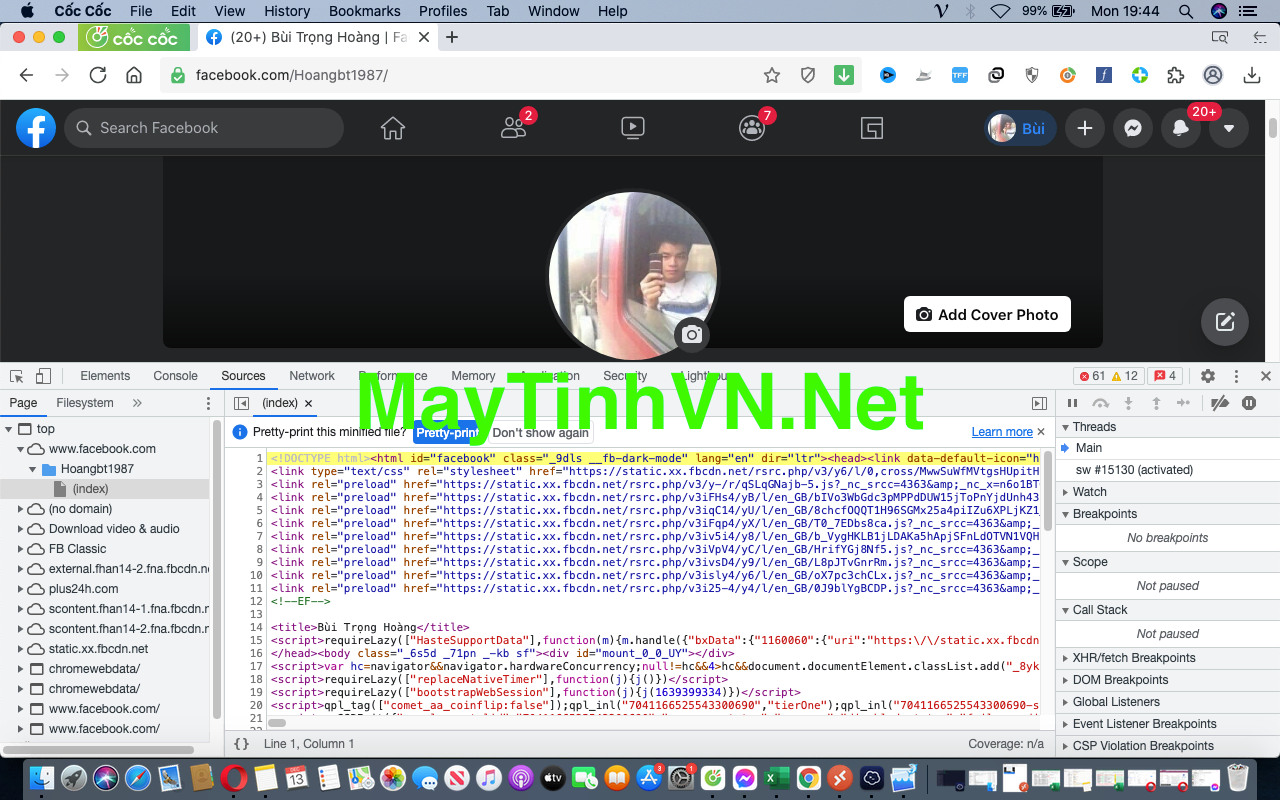Select the DevTools inspect element icon

tap(17, 376)
